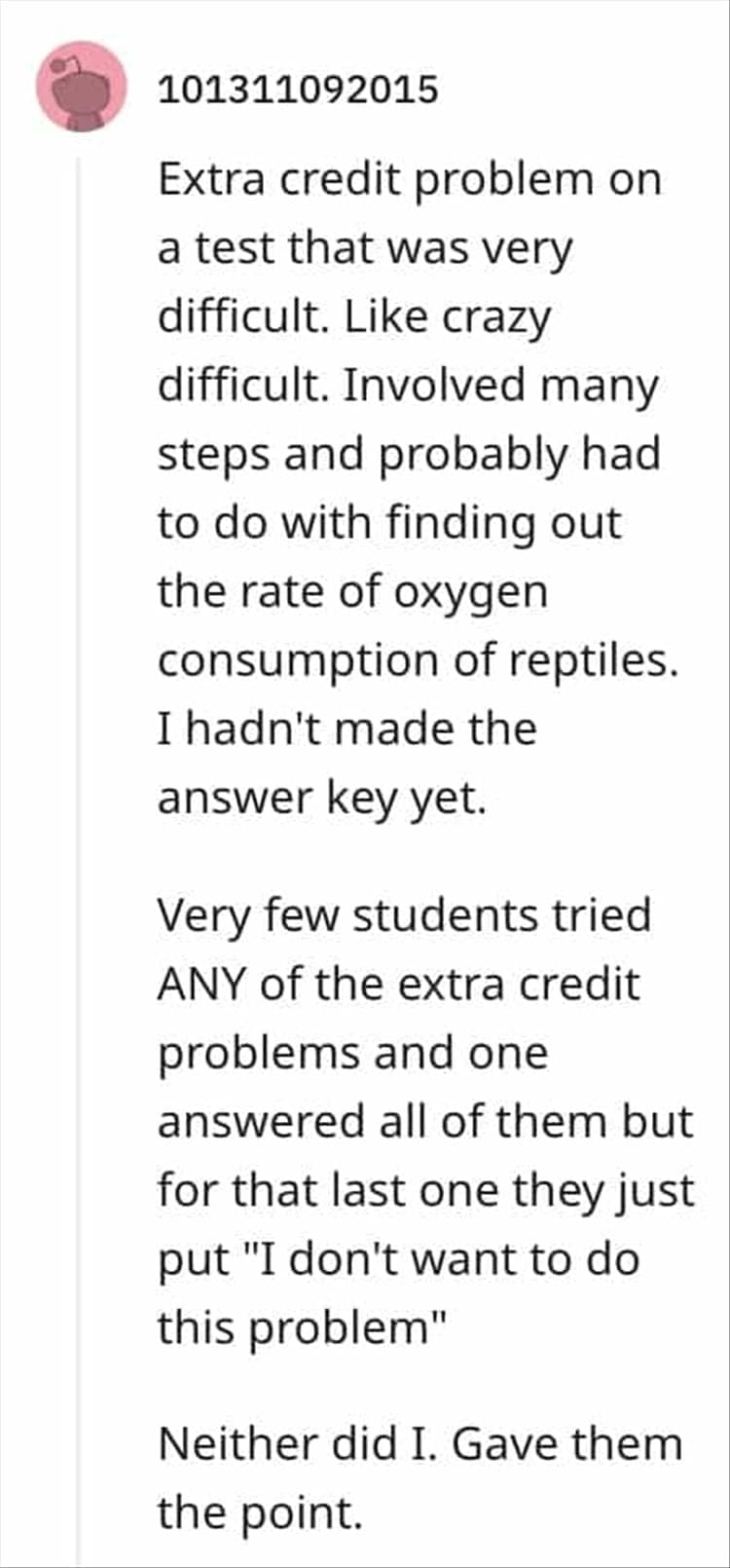Click the first paragraph starting "Extra credit problem"
Image resolution: width=730 pixels, height=1568 pixels.
click(x=409, y=180)
